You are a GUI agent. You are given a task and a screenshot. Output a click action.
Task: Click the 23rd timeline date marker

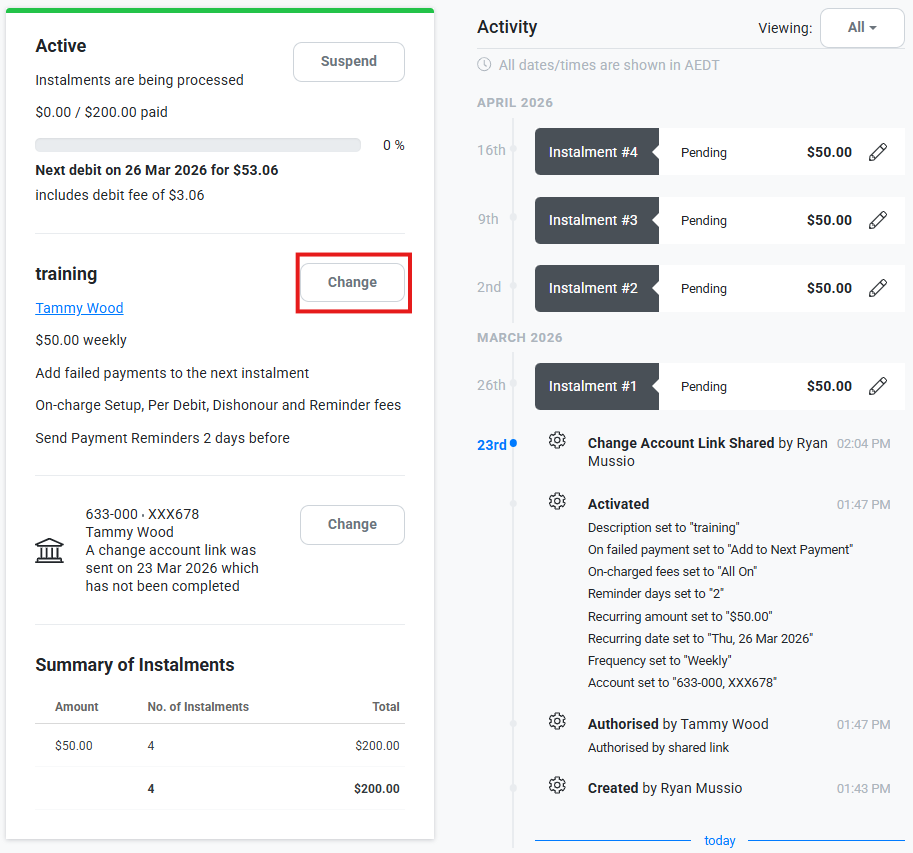[x=492, y=445]
